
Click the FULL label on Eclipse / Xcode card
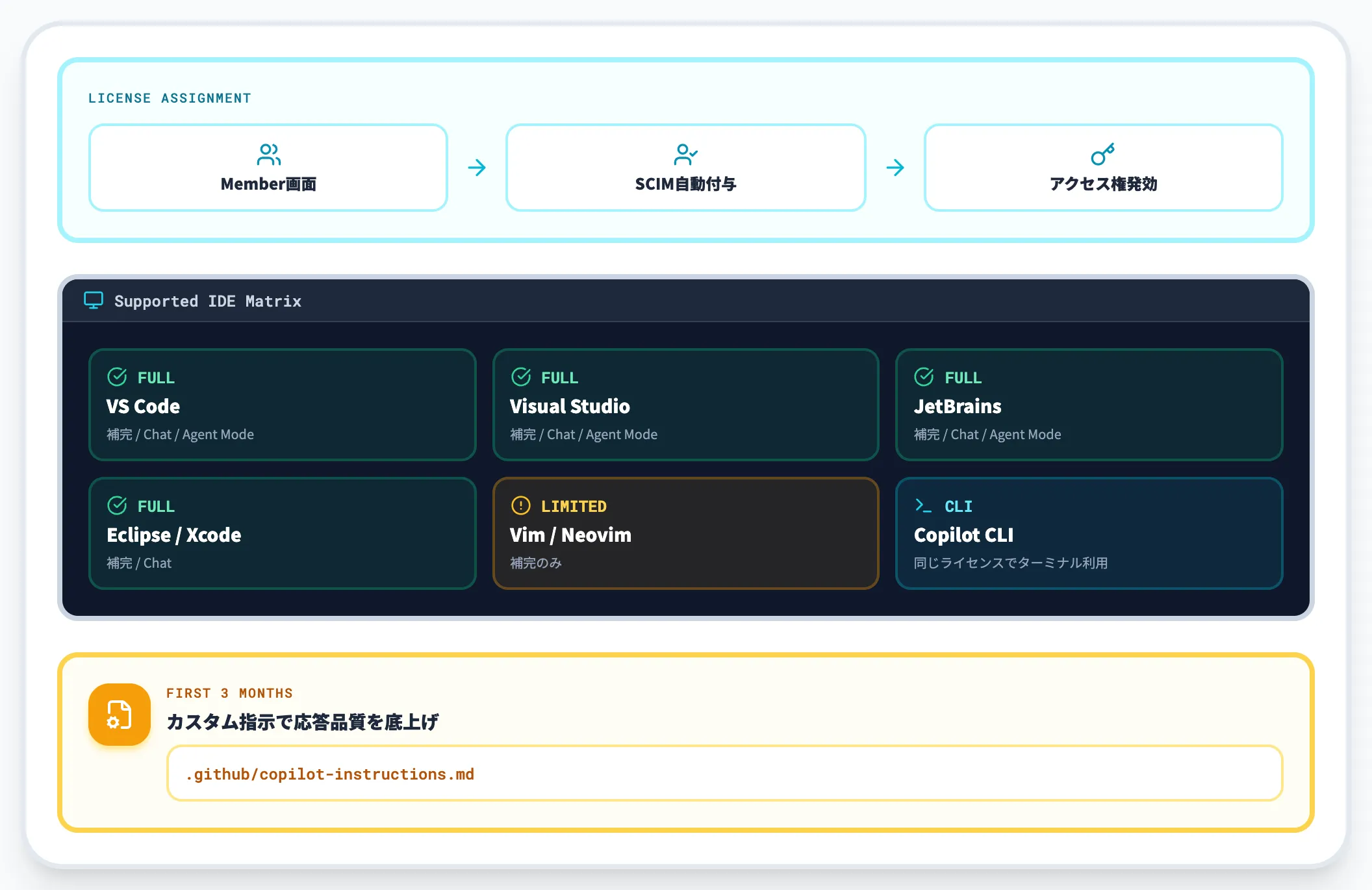pos(156,506)
